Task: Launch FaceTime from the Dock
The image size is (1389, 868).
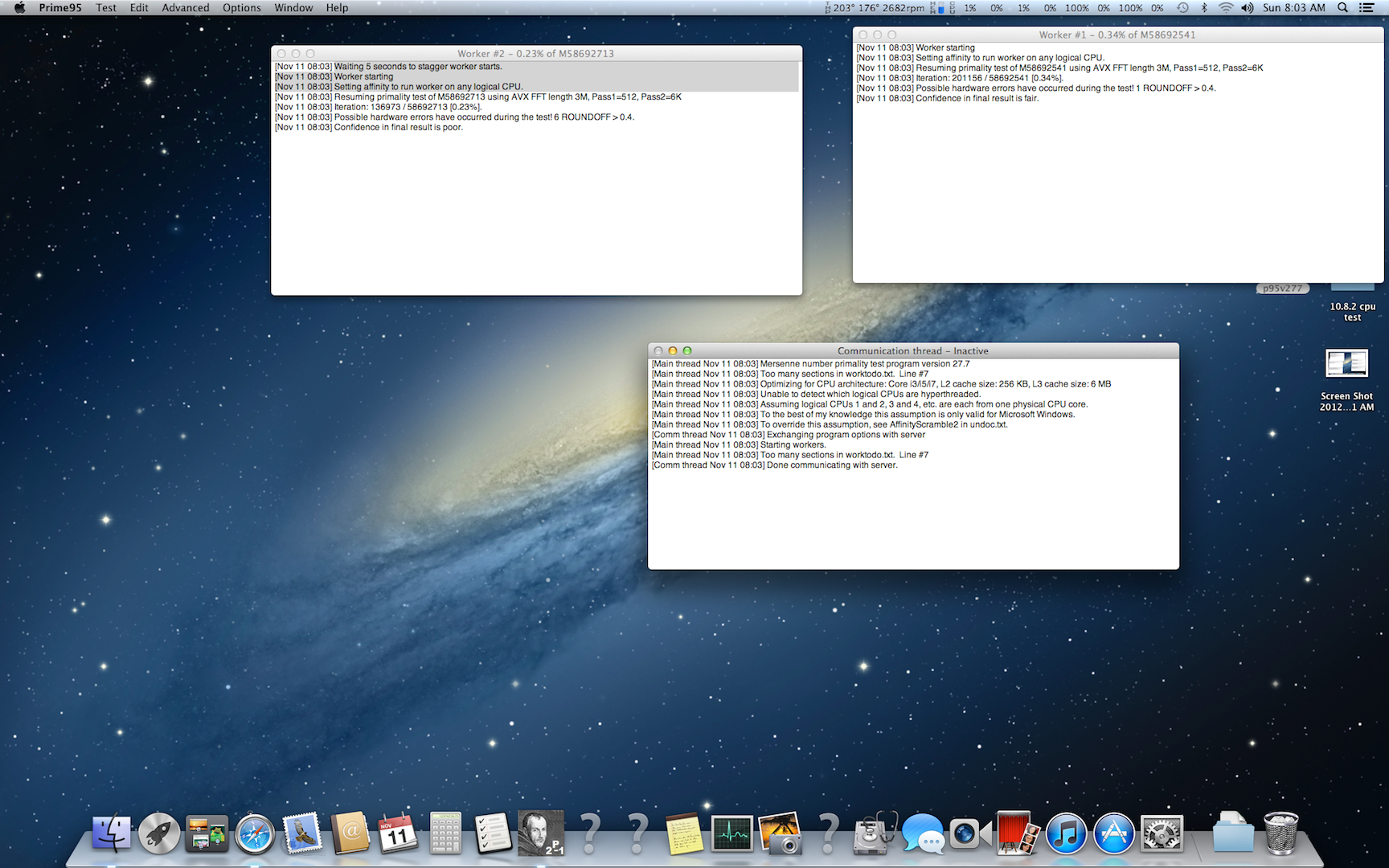Action: coord(970,833)
